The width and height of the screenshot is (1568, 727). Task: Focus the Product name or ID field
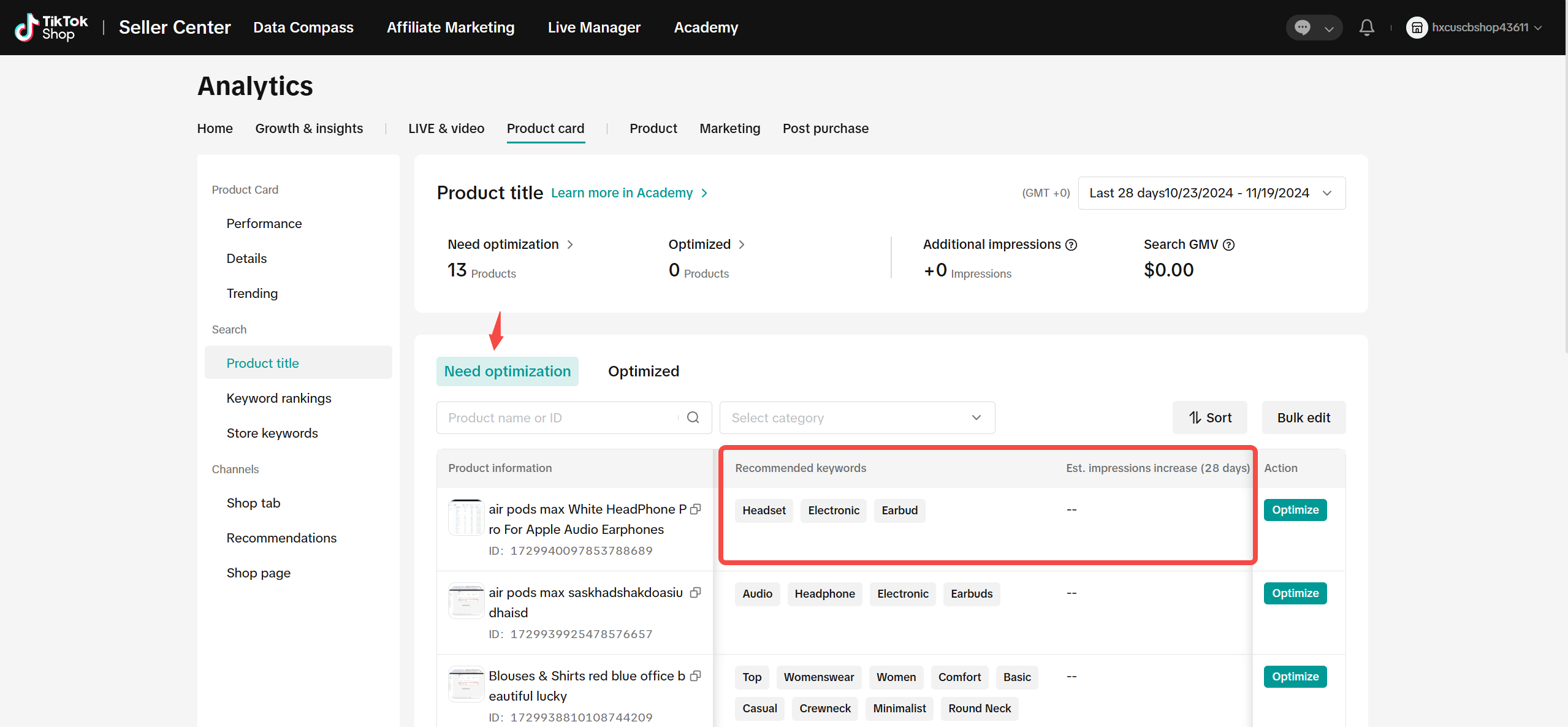558,417
